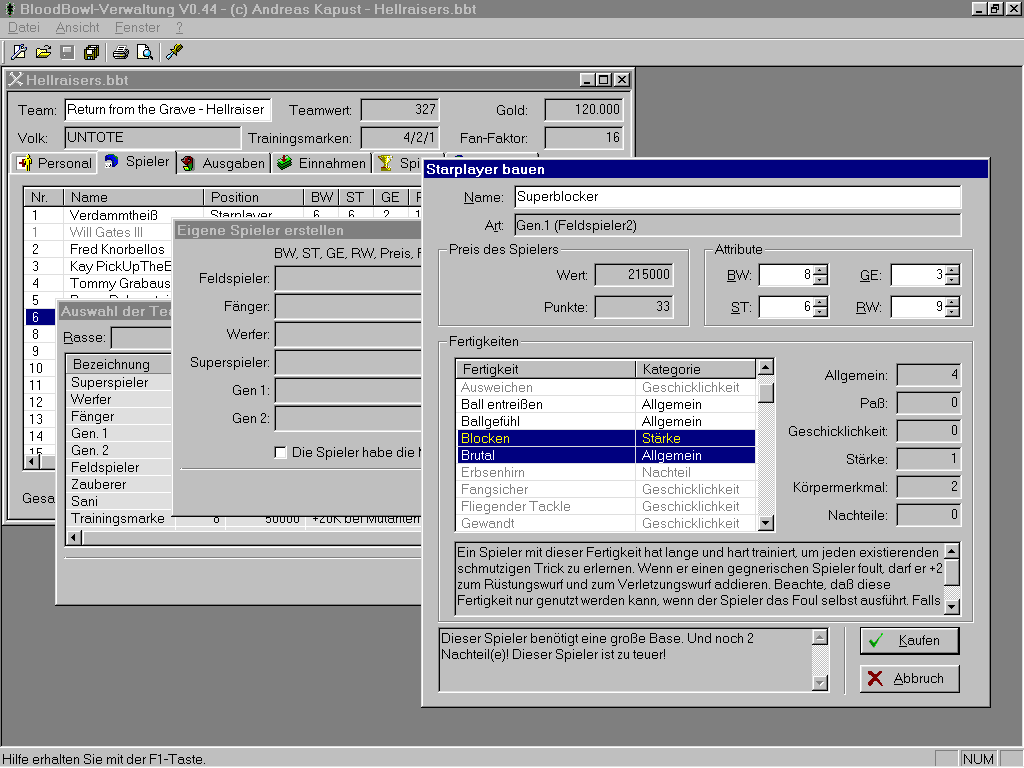Increase the GE attribute value

[952, 270]
